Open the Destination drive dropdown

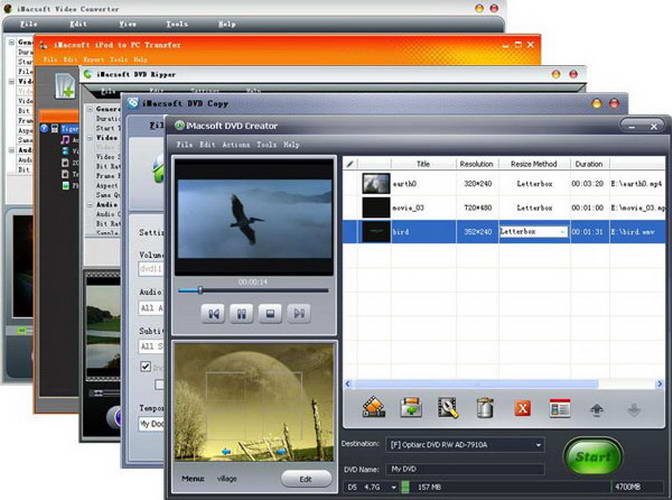point(539,444)
